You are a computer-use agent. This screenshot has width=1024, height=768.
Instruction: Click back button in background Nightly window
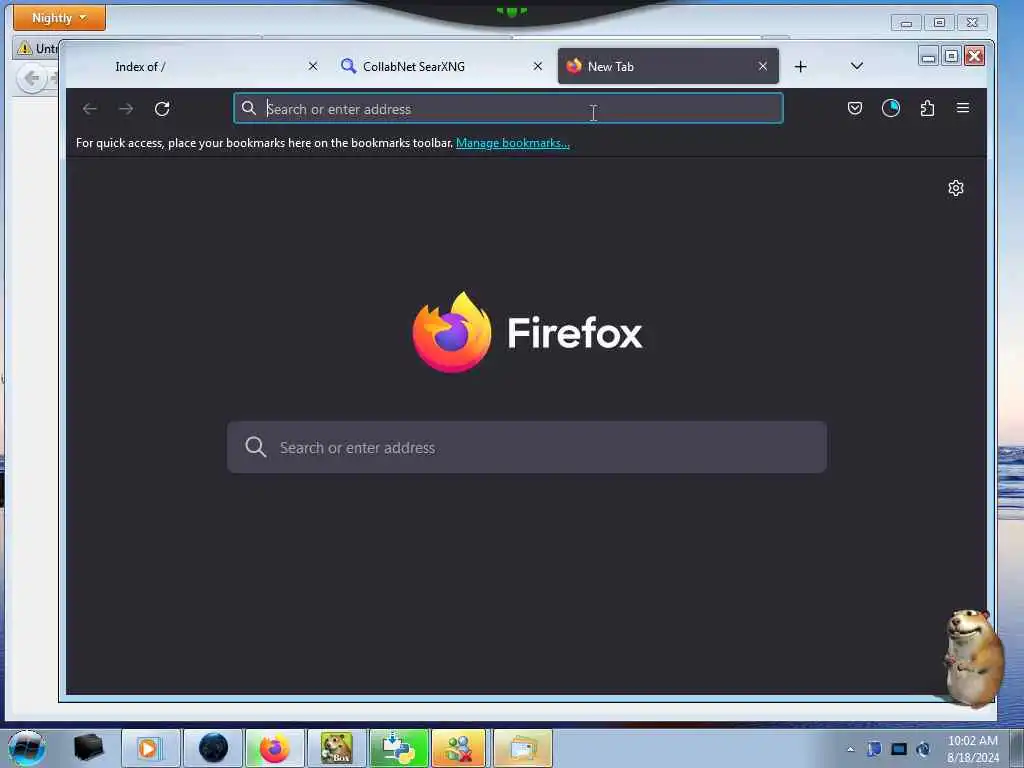[31, 78]
